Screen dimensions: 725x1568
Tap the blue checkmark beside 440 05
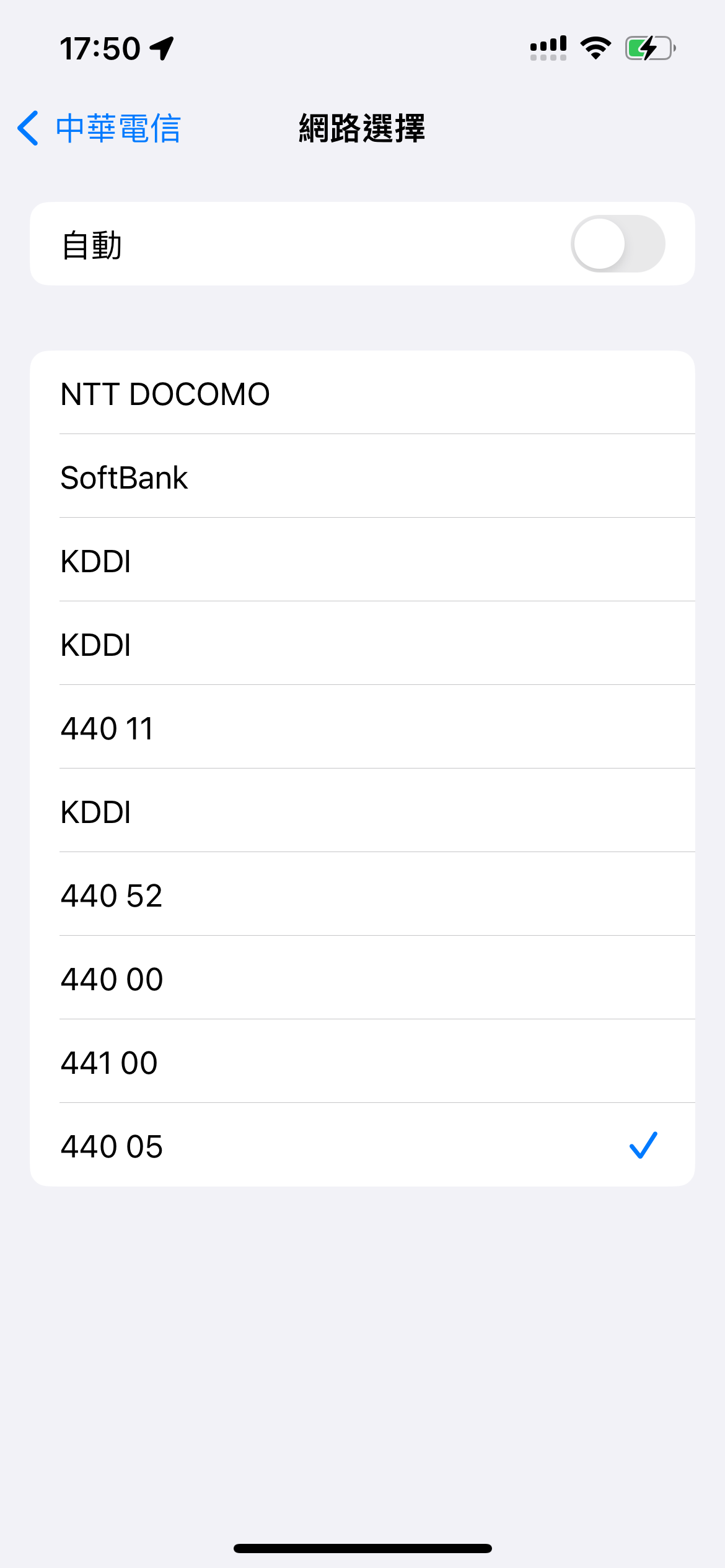tap(643, 1145)
